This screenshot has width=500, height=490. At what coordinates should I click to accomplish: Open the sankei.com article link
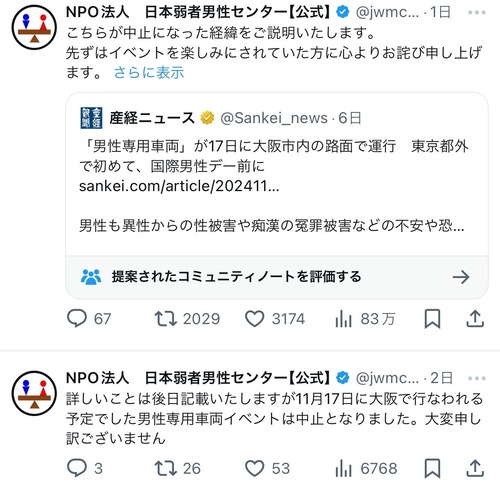click(x=179, y=186)
